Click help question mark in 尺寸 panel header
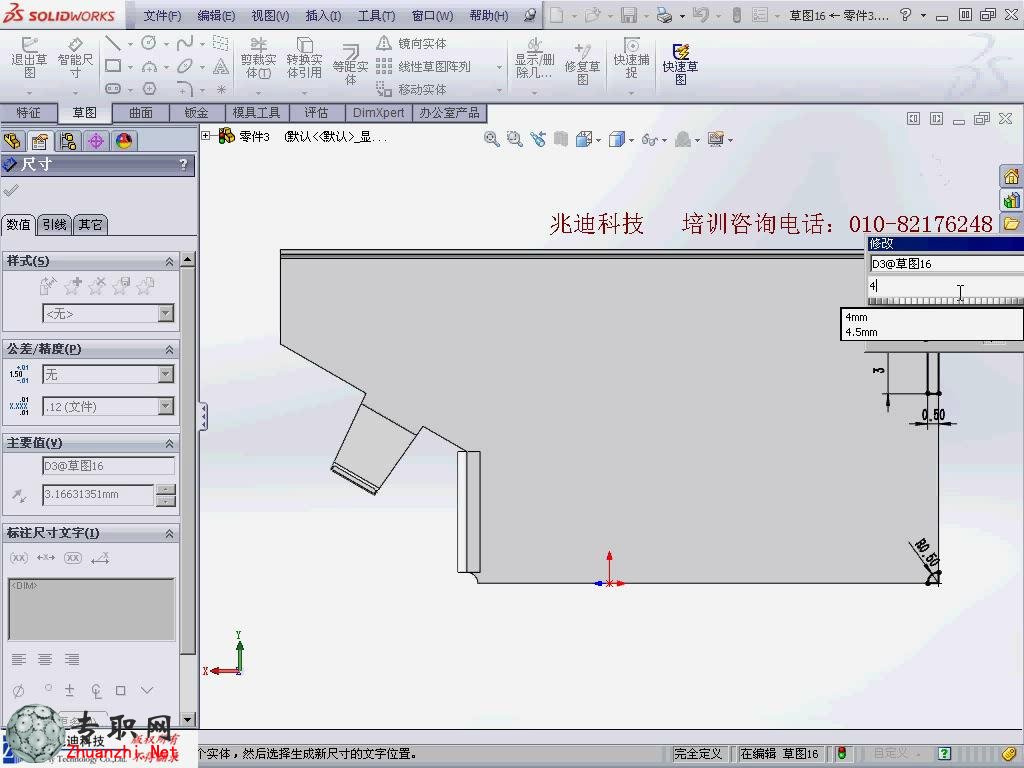This screenshot has height=768, width=1024. pos(184,165)
